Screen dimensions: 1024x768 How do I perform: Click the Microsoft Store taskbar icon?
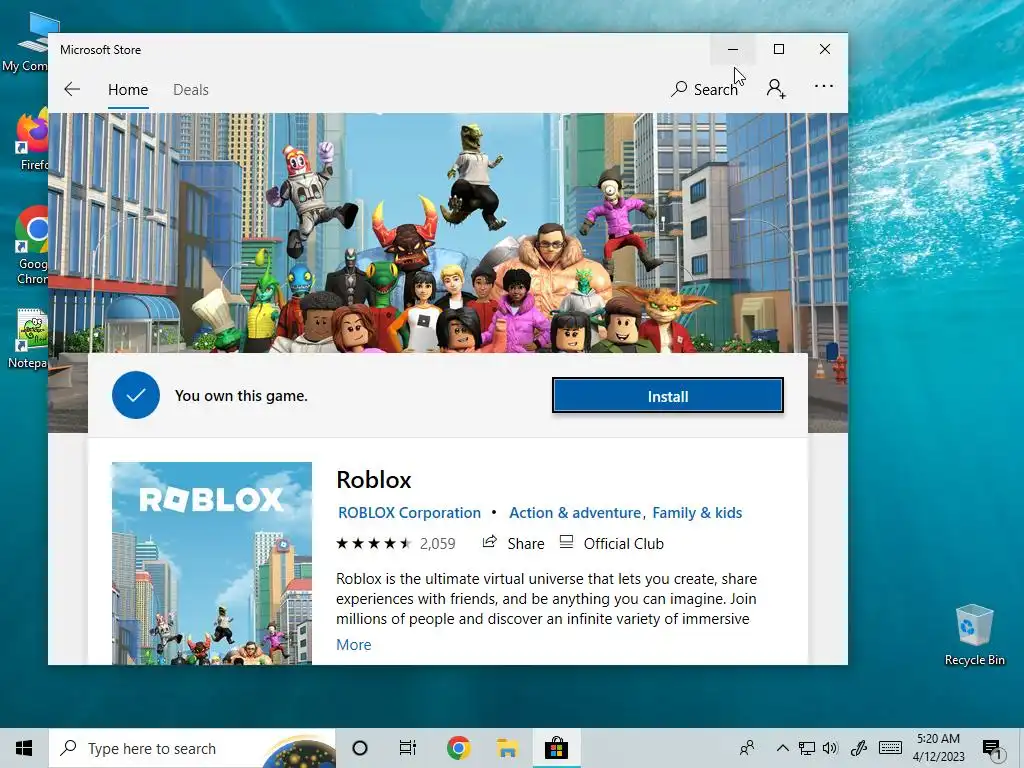(x=556, y=748)
